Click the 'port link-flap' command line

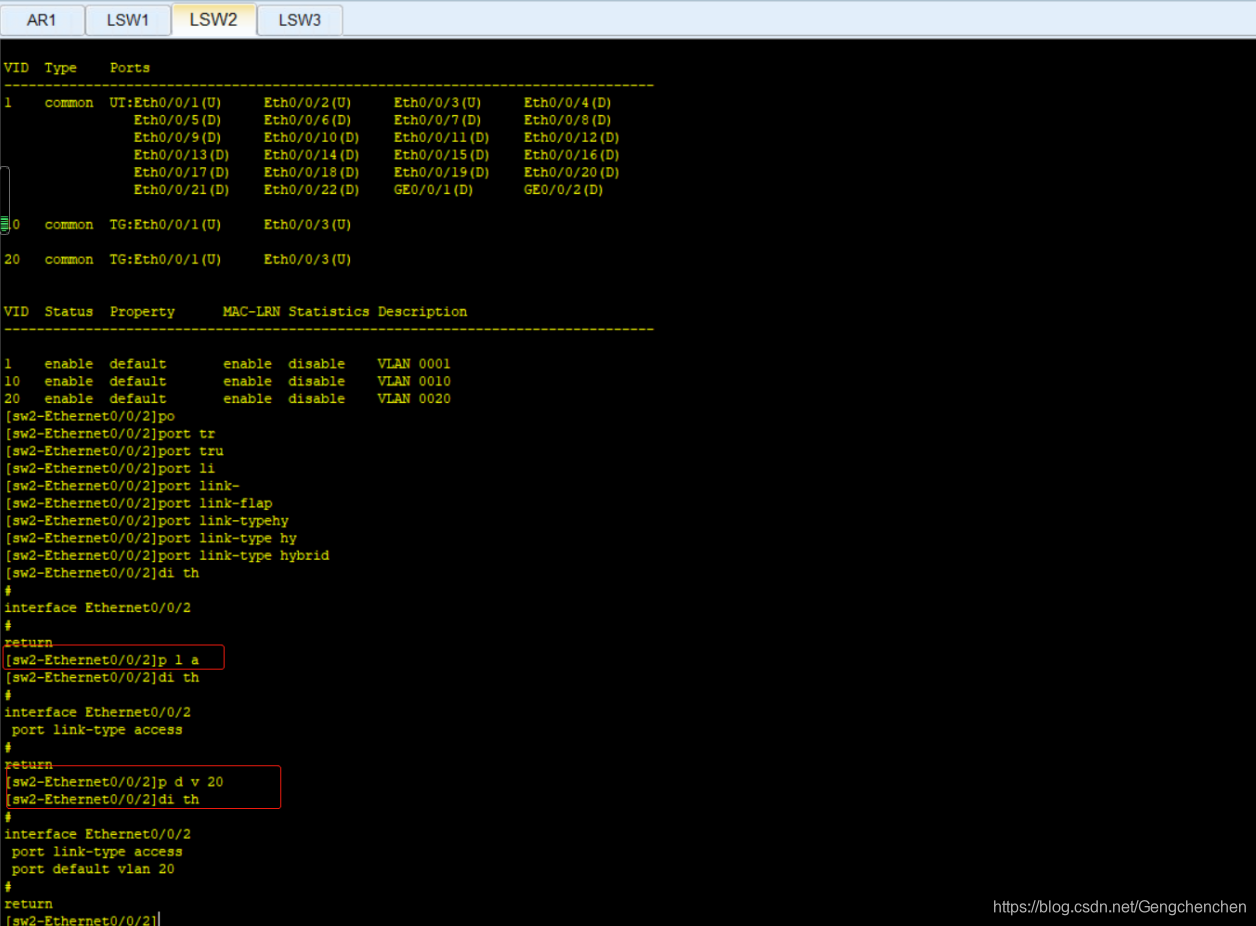click(139, 503)
